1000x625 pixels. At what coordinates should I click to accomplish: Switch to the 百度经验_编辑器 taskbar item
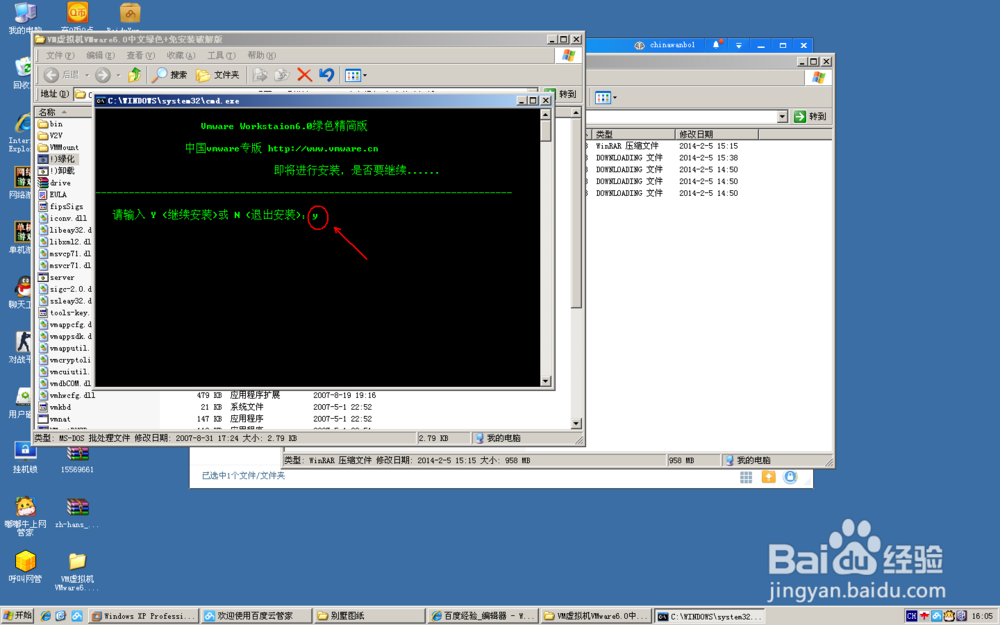pos(483,616)
